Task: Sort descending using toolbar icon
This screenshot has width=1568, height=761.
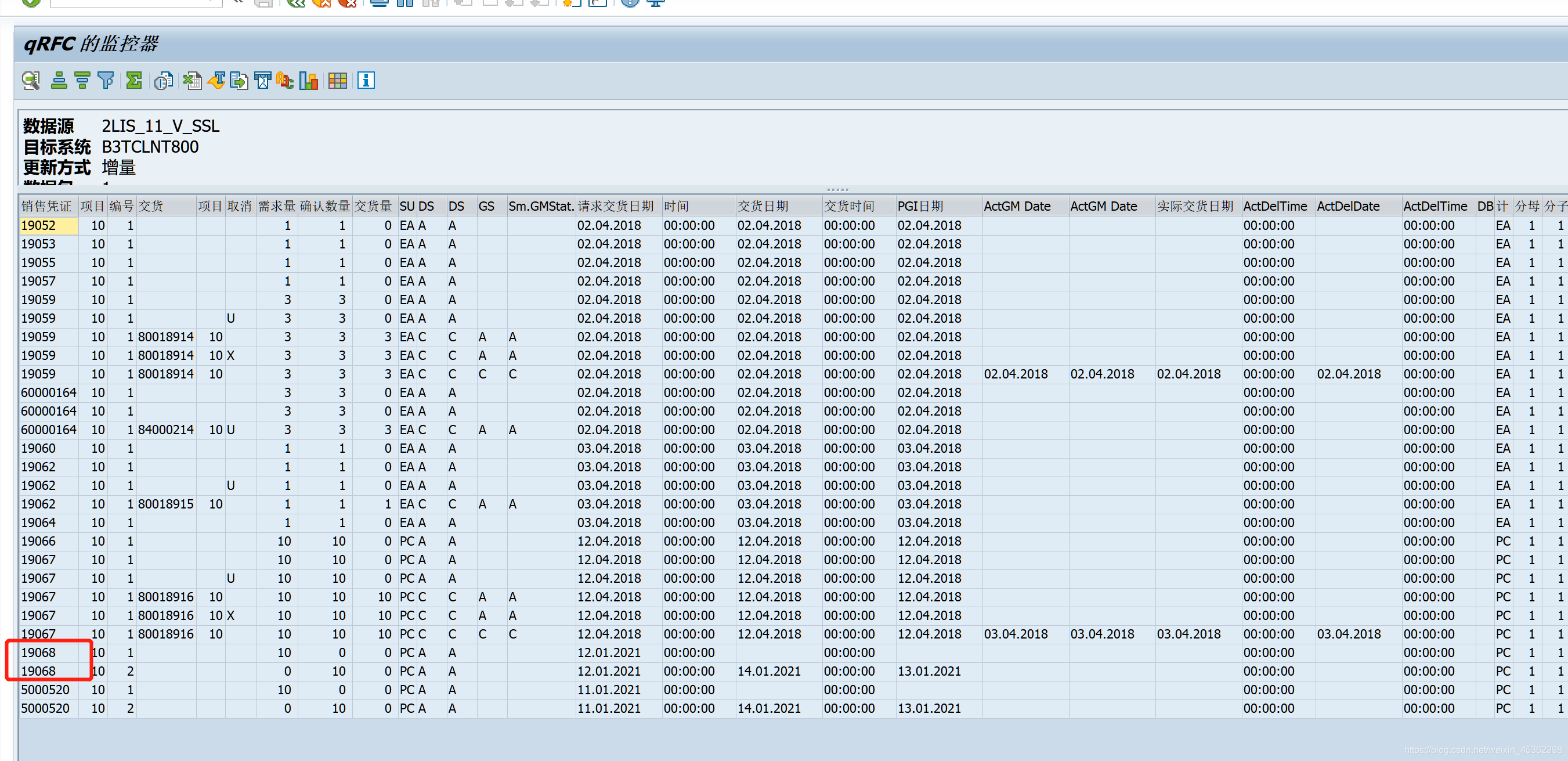Action: click(82, 80)
